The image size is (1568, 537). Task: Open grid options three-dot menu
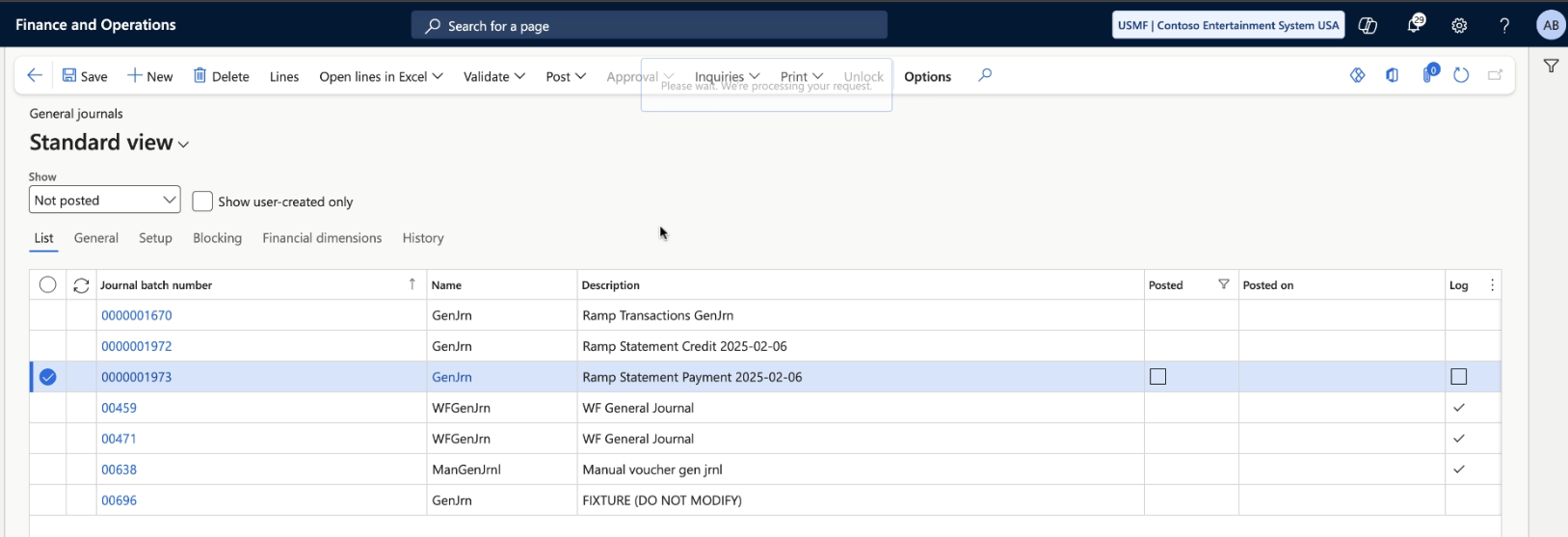click(x=1492, y=285)
